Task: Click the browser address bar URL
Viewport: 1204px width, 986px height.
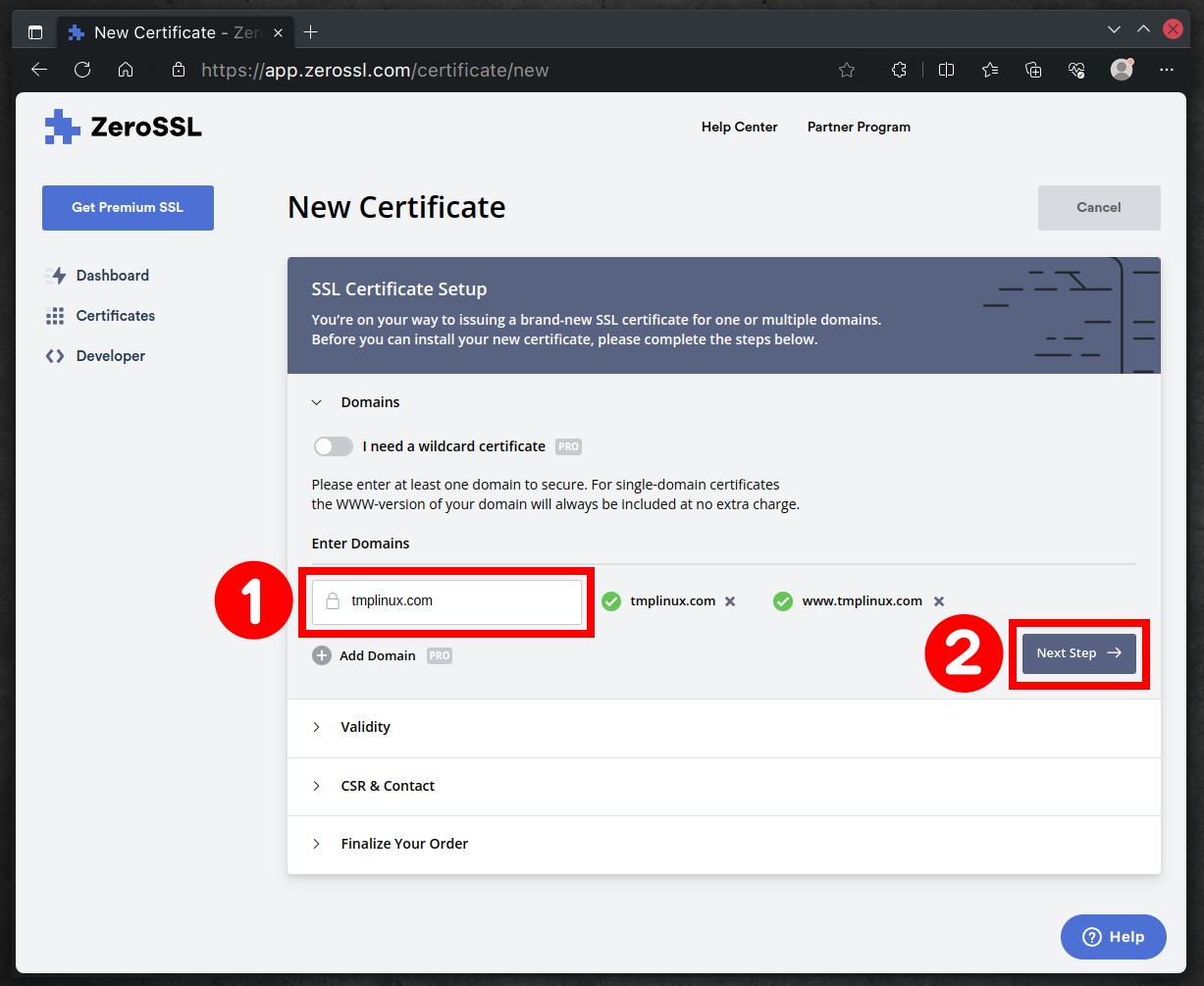Action: 375,71
